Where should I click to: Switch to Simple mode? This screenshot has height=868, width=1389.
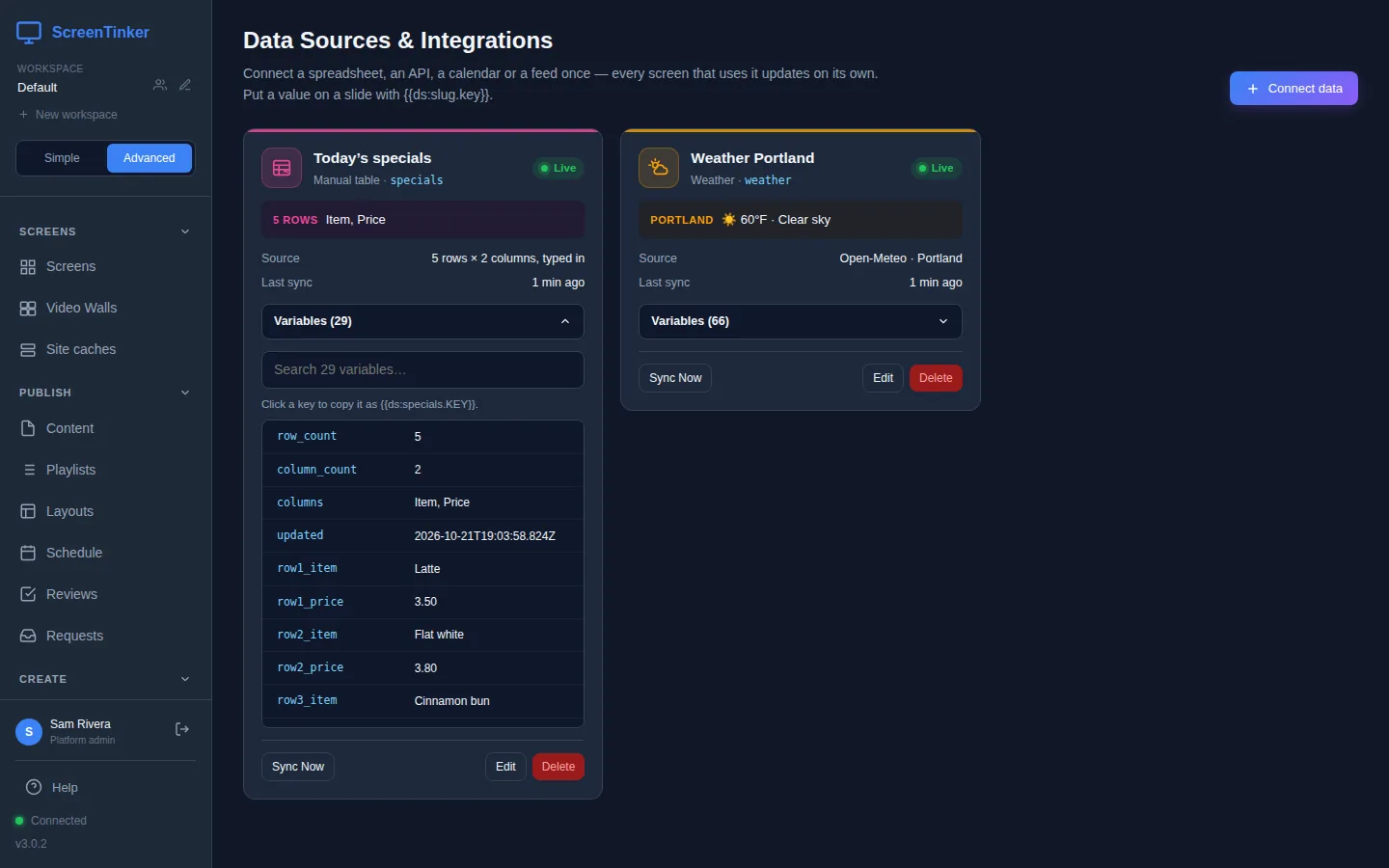click(62, 158)
